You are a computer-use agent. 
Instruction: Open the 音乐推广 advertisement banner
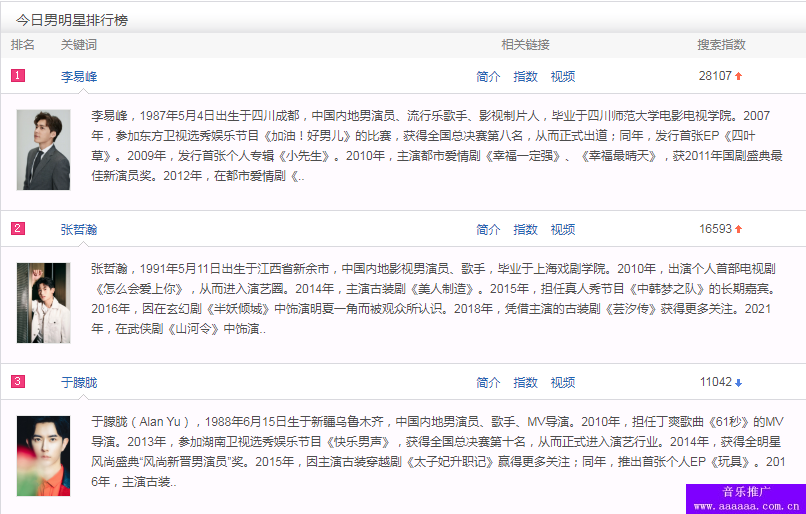[x=746, y=499]
